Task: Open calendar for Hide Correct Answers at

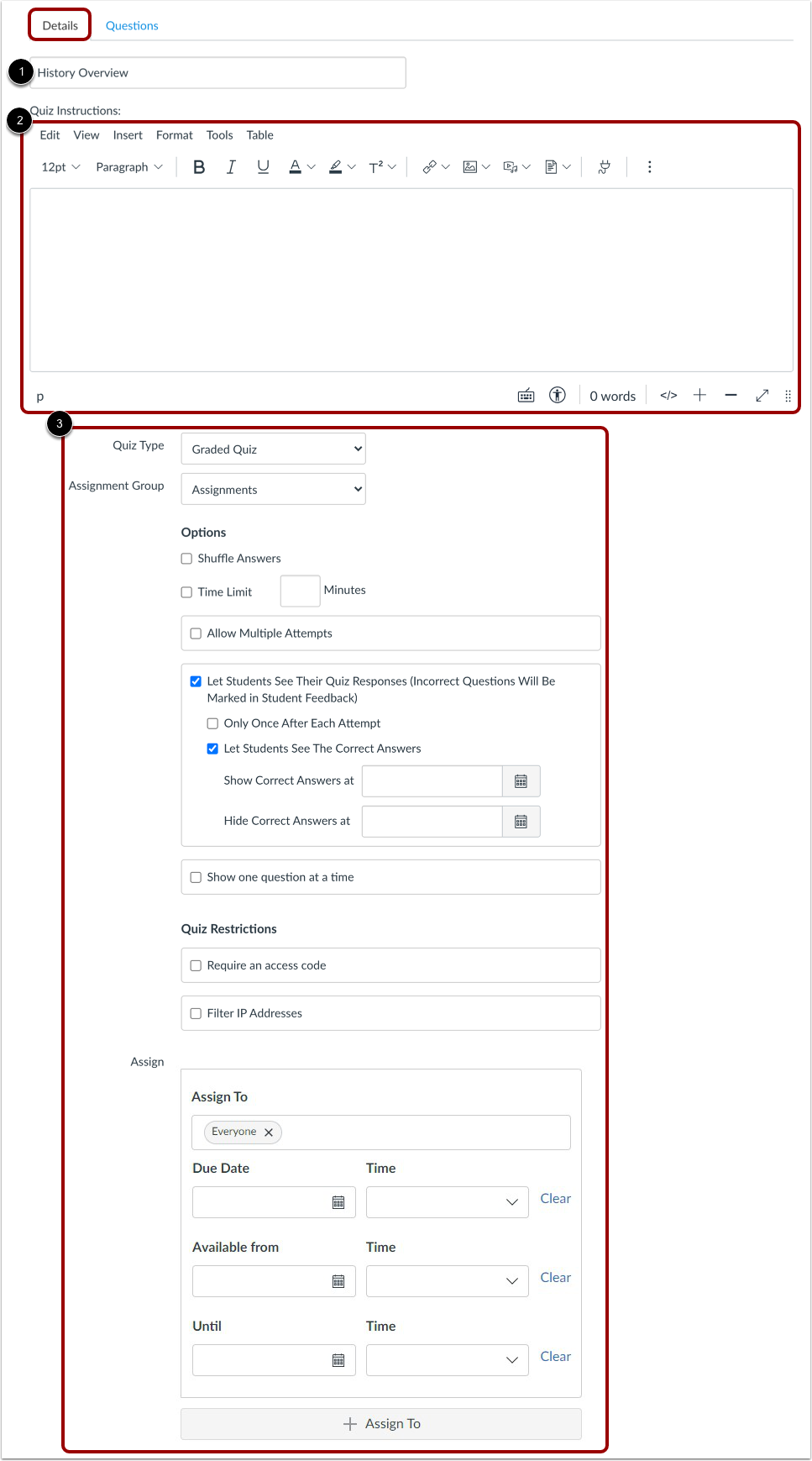Action: (x=521, y=822)
